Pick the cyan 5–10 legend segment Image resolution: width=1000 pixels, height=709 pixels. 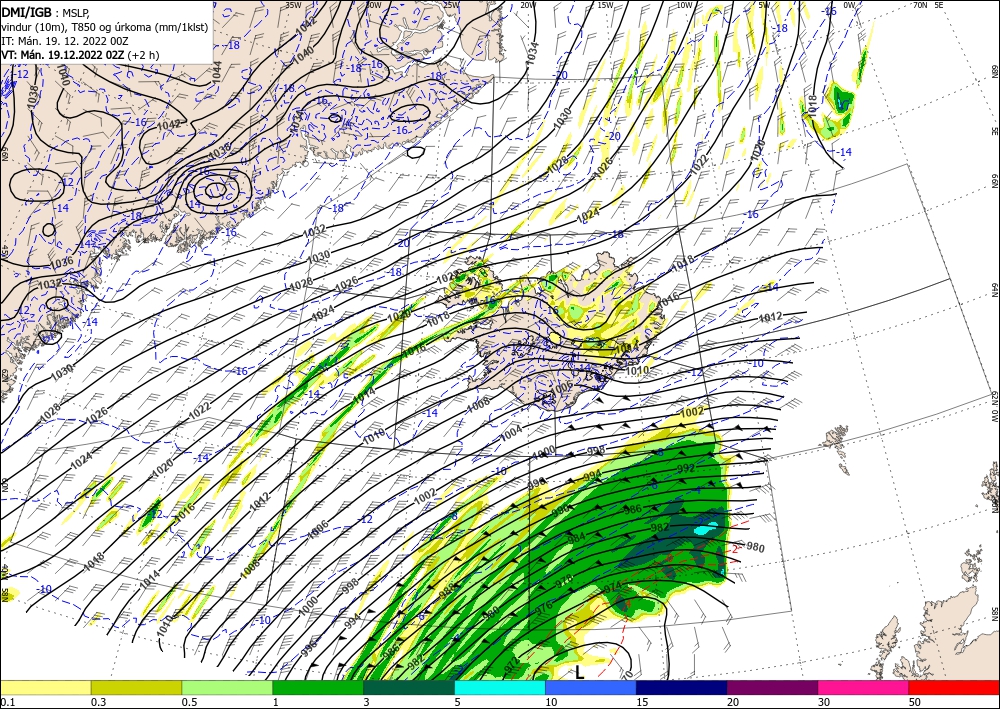pyautogui.click(x=499, y=687)
